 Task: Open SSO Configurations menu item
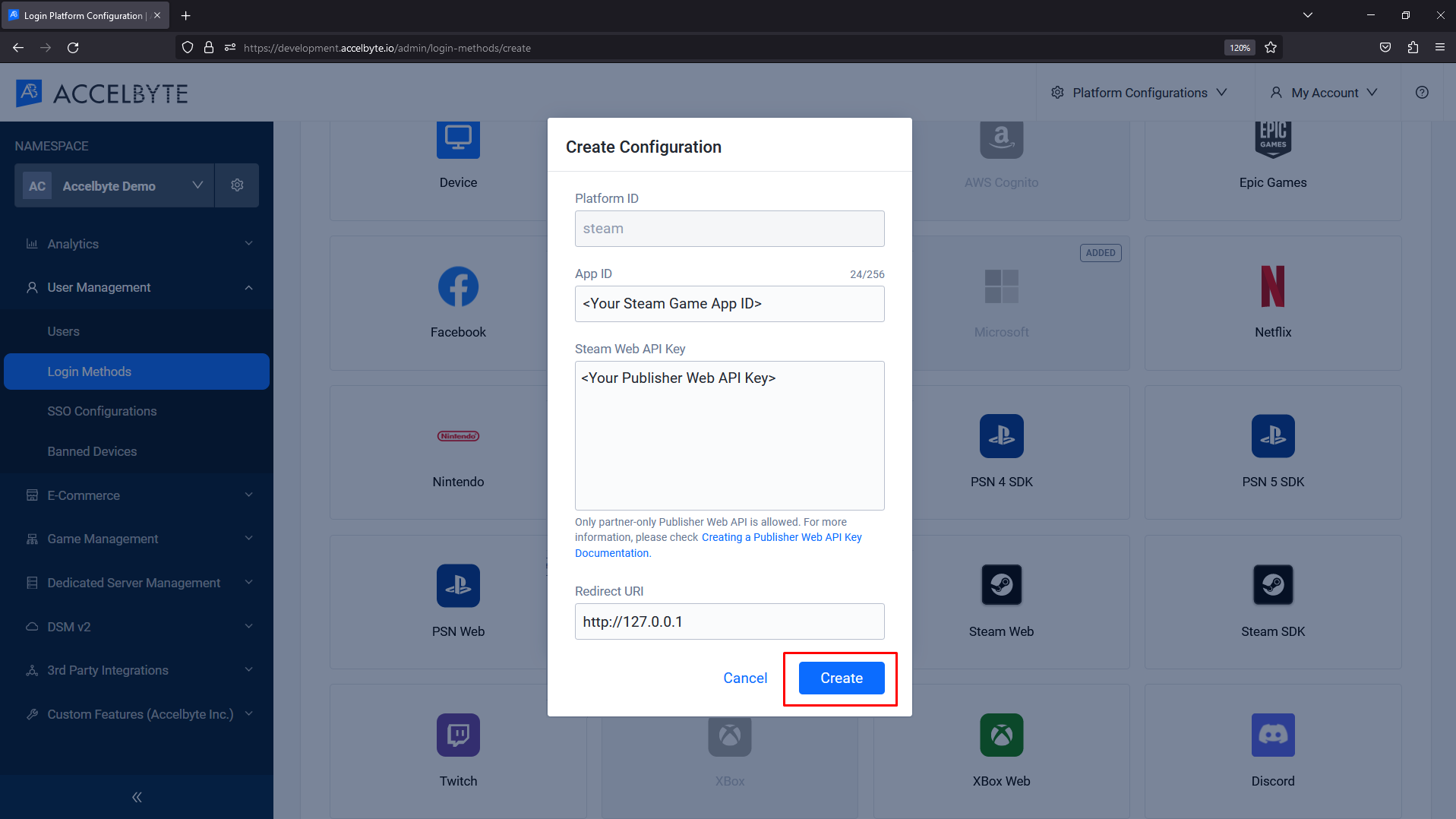tap(137, 411)
